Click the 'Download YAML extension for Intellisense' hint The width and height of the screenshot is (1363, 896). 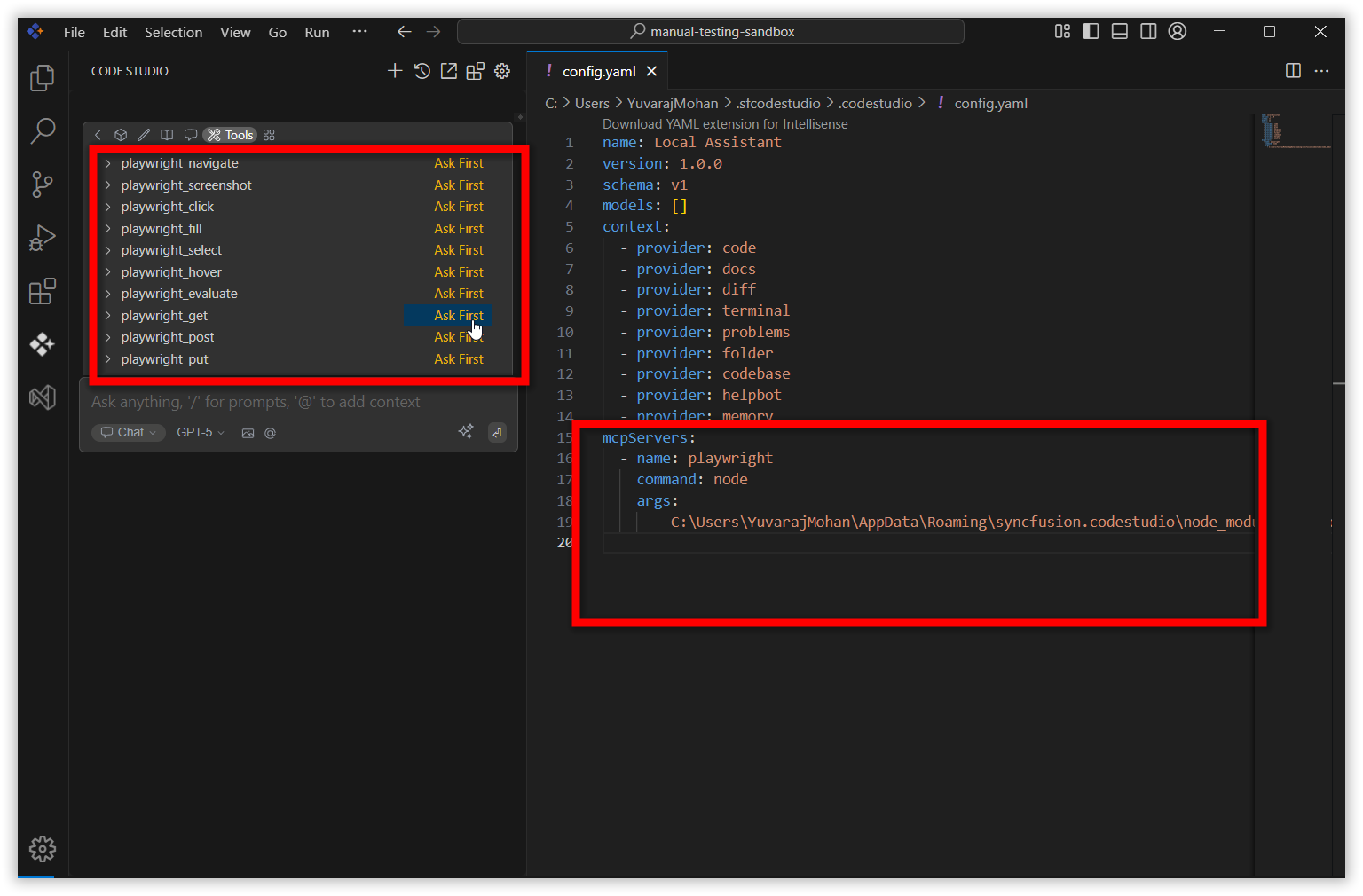(x=725, y=124)
